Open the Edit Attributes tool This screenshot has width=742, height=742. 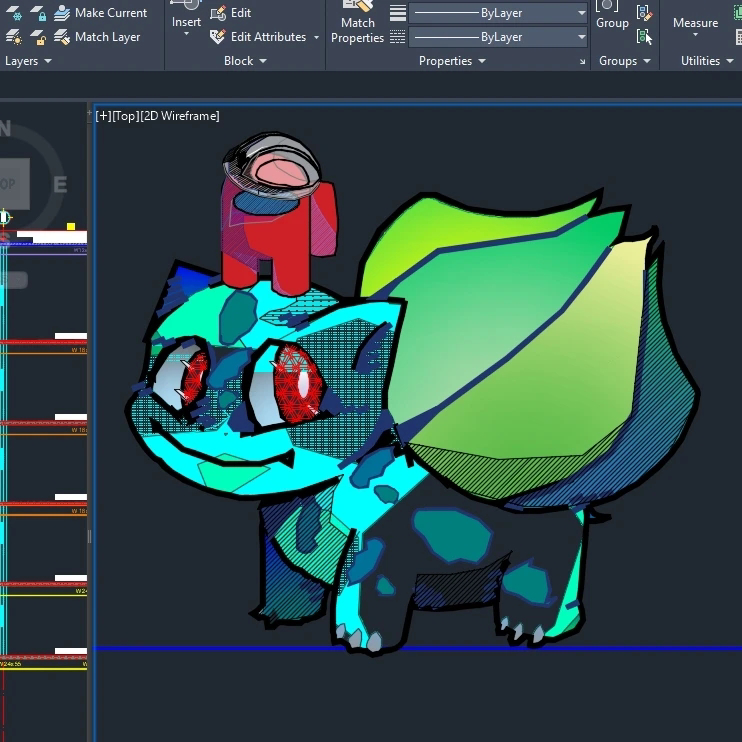[x=258, y=37]
